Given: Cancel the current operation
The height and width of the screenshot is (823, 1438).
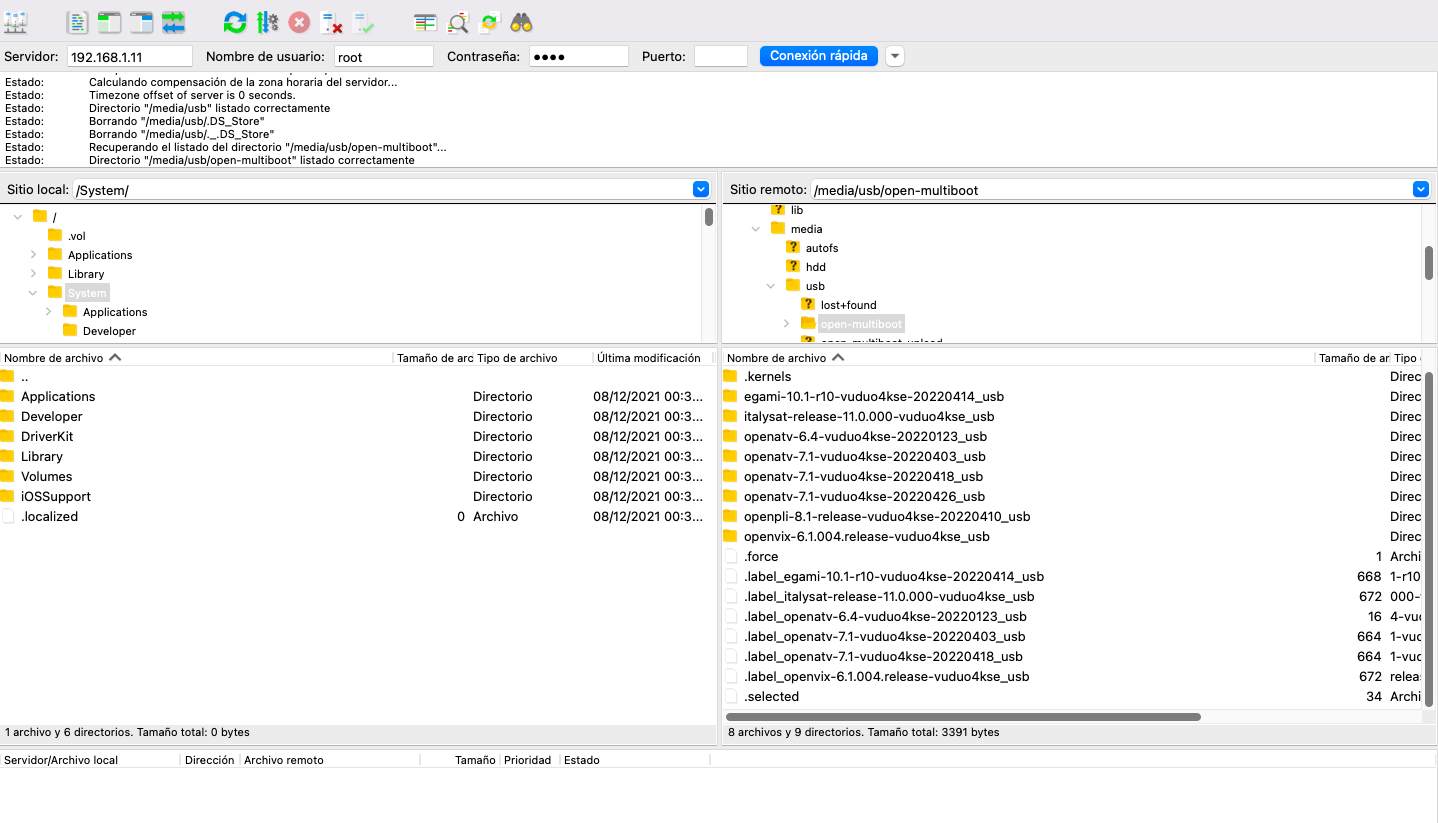Looking at the screenshot, I should 299,22.
